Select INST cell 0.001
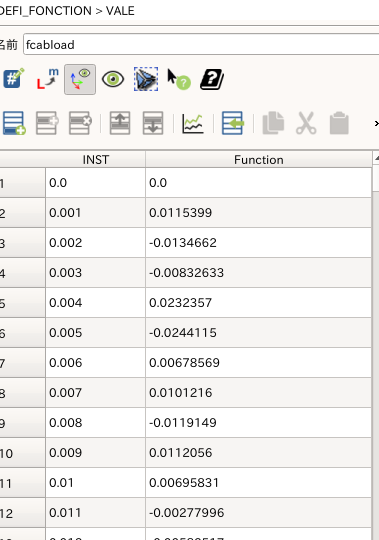Image resolution: width=379 pixels, height=540 pixels. [x=95, y=213]
